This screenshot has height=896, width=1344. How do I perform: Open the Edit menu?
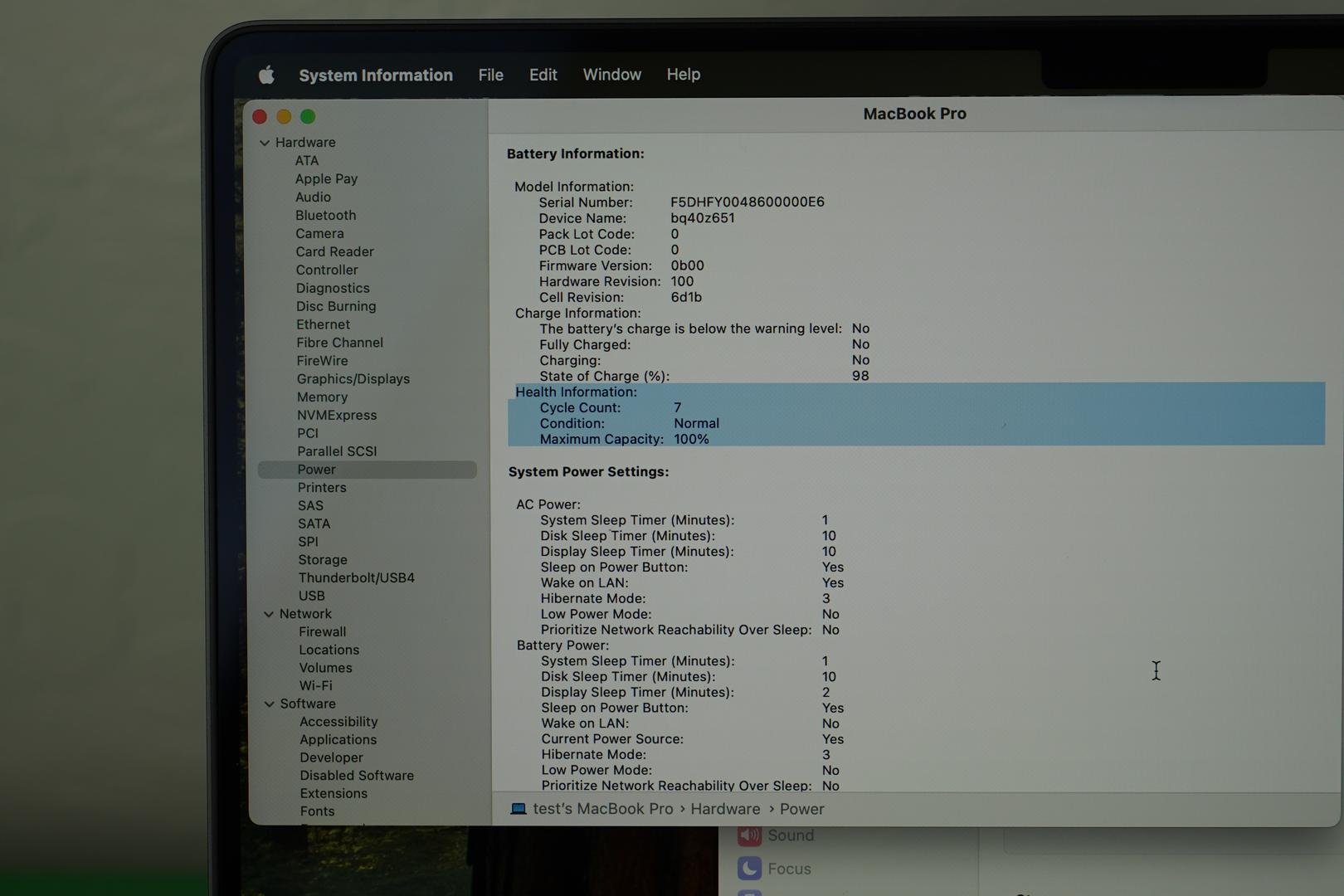543,75
